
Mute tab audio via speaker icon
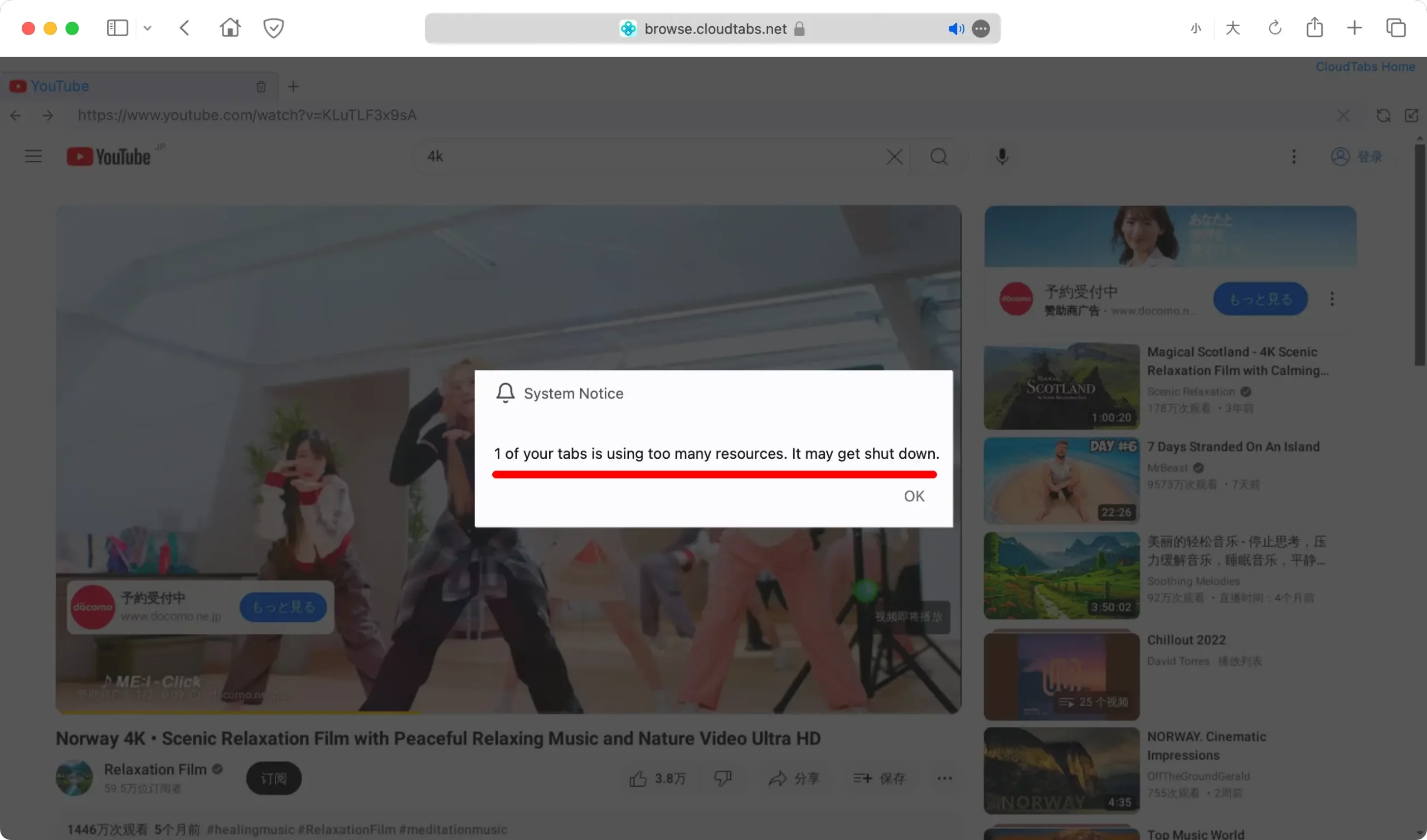(x=956, y=29)
